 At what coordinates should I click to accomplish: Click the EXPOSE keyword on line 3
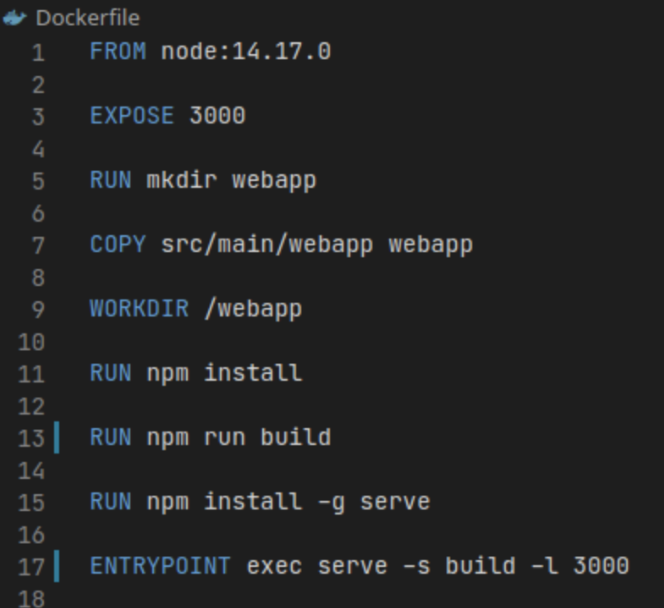point(132,116)
